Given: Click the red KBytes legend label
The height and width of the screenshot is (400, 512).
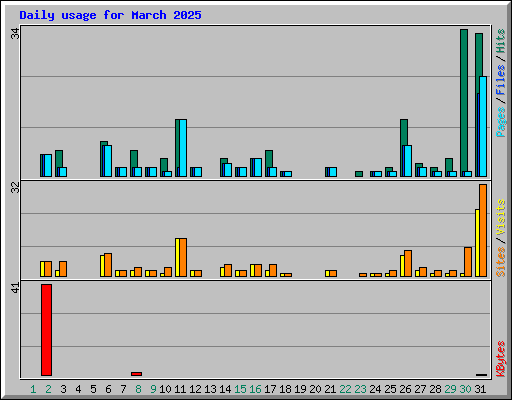Looking at the screenshot, I should pyautogui.click(x=500, y=359).
